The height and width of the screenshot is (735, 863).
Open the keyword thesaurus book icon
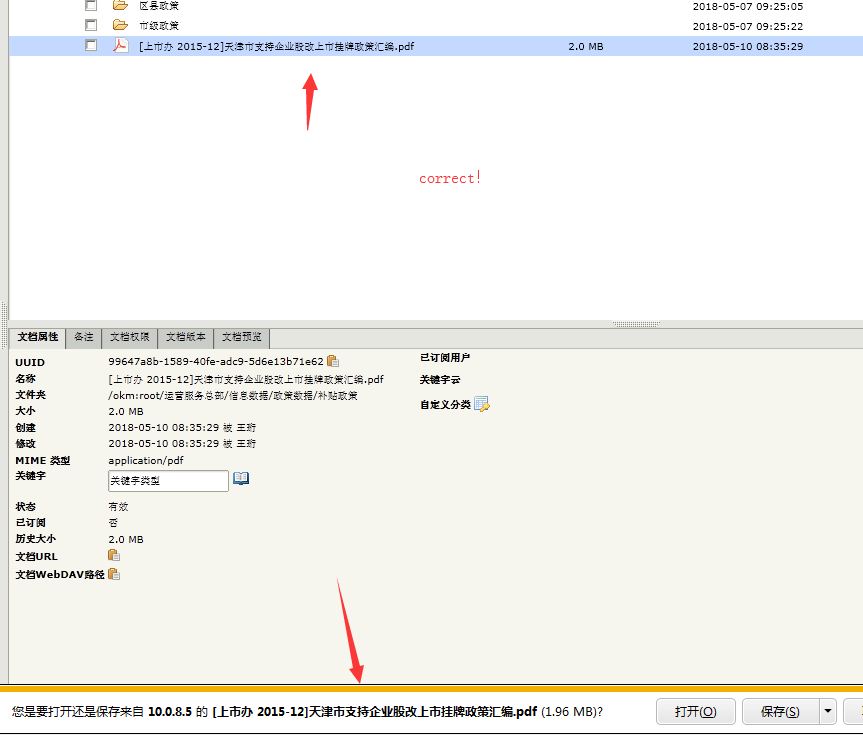tap(241, 479)
